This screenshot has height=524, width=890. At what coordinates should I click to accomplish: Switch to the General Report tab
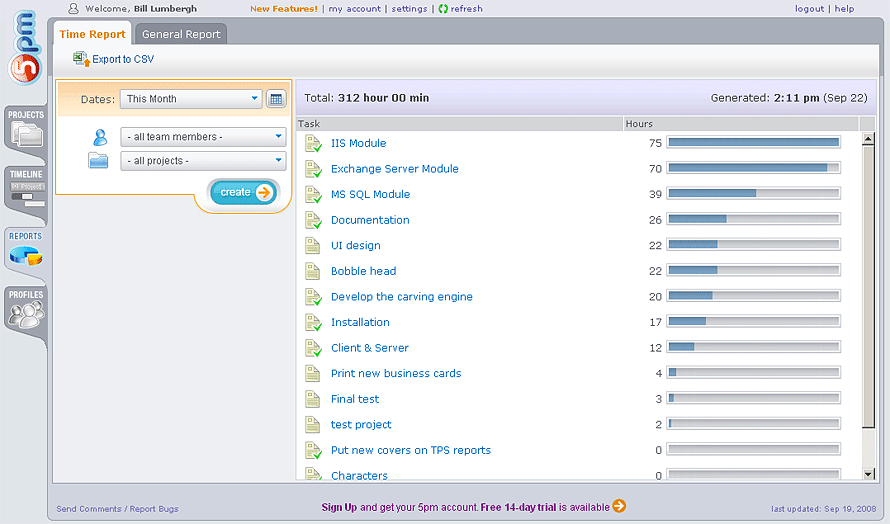[181, 34]
